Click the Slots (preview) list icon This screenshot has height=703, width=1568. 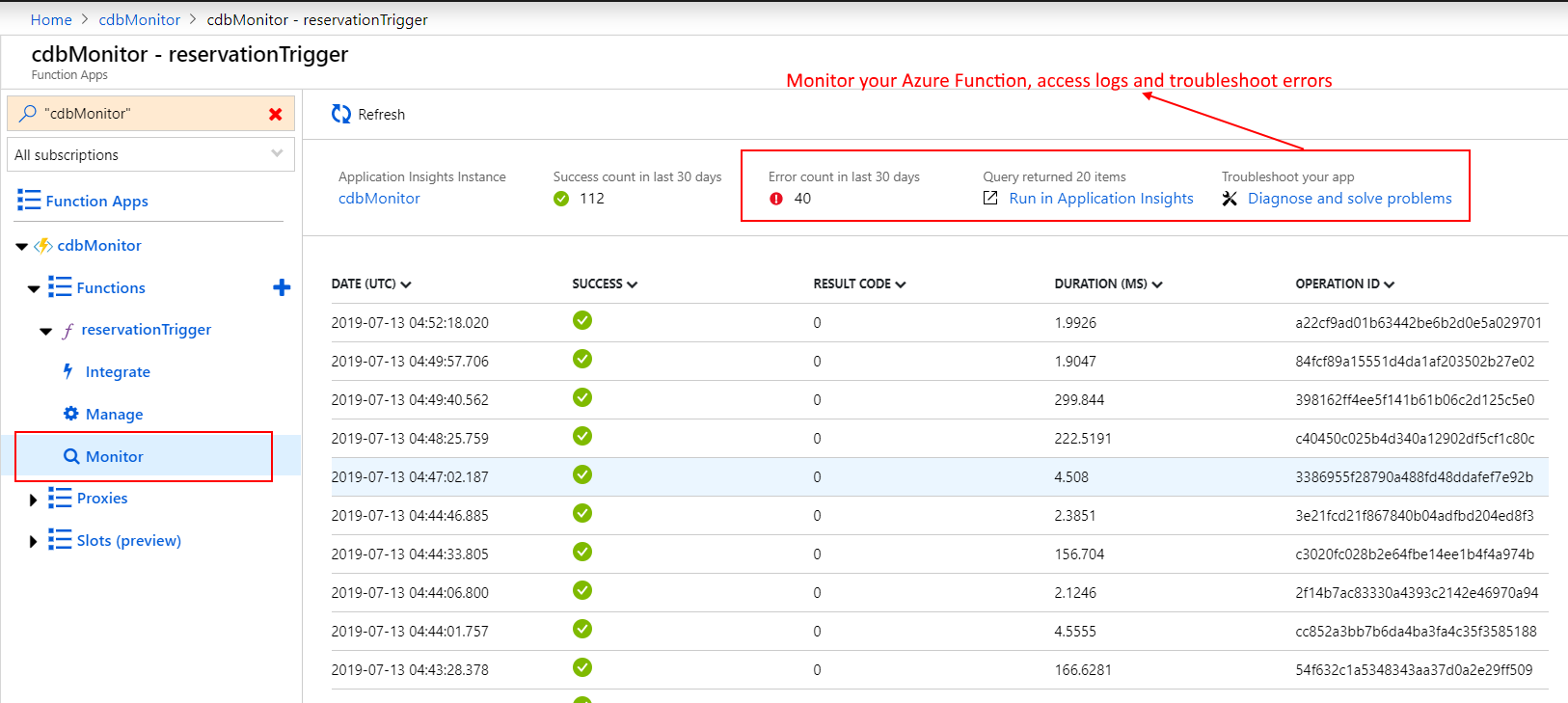click(x=60, y=540)
